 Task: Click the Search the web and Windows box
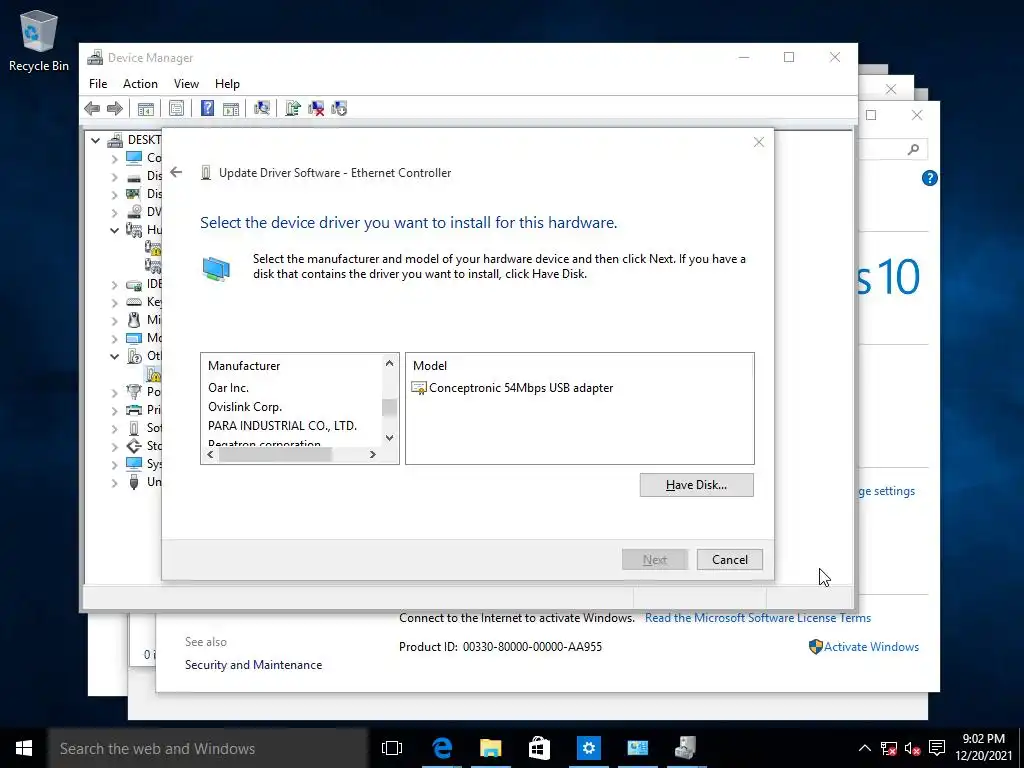pyautogui.click(x=208, y=748)
